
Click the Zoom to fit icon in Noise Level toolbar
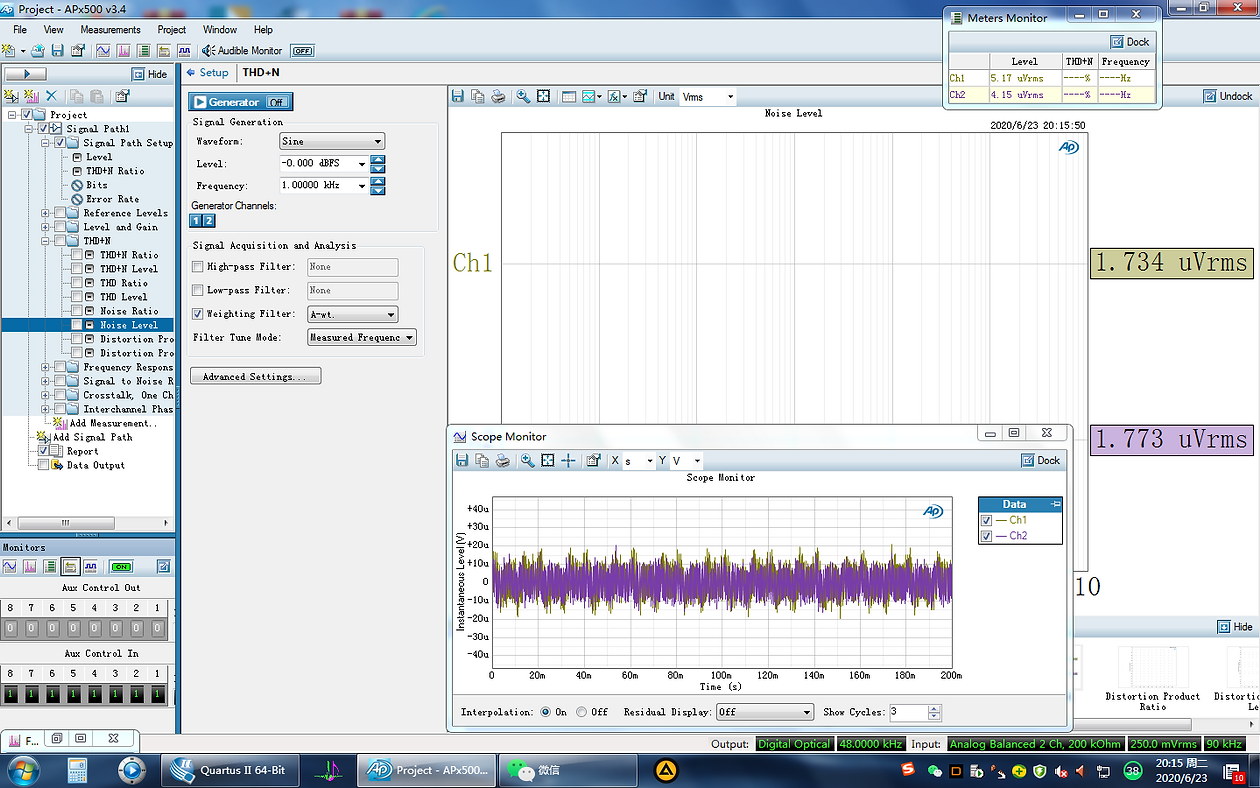[x=543, y=96]
